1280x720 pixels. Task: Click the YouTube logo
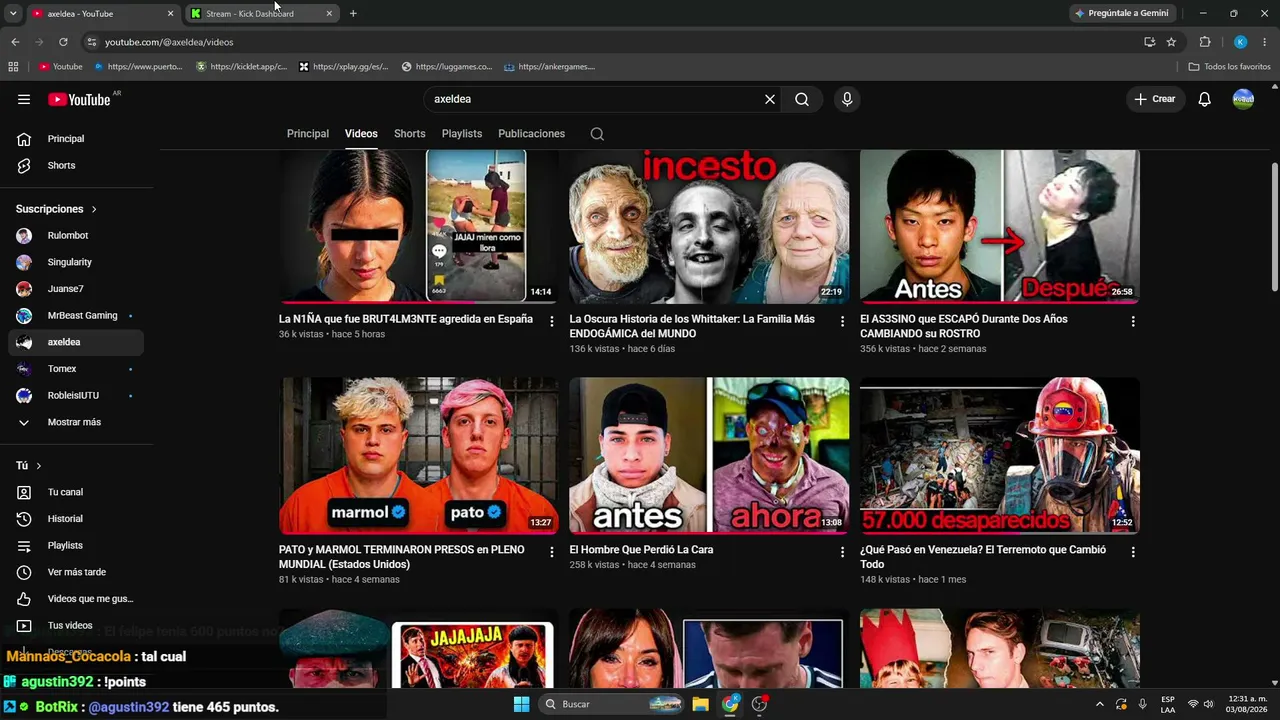79,99
